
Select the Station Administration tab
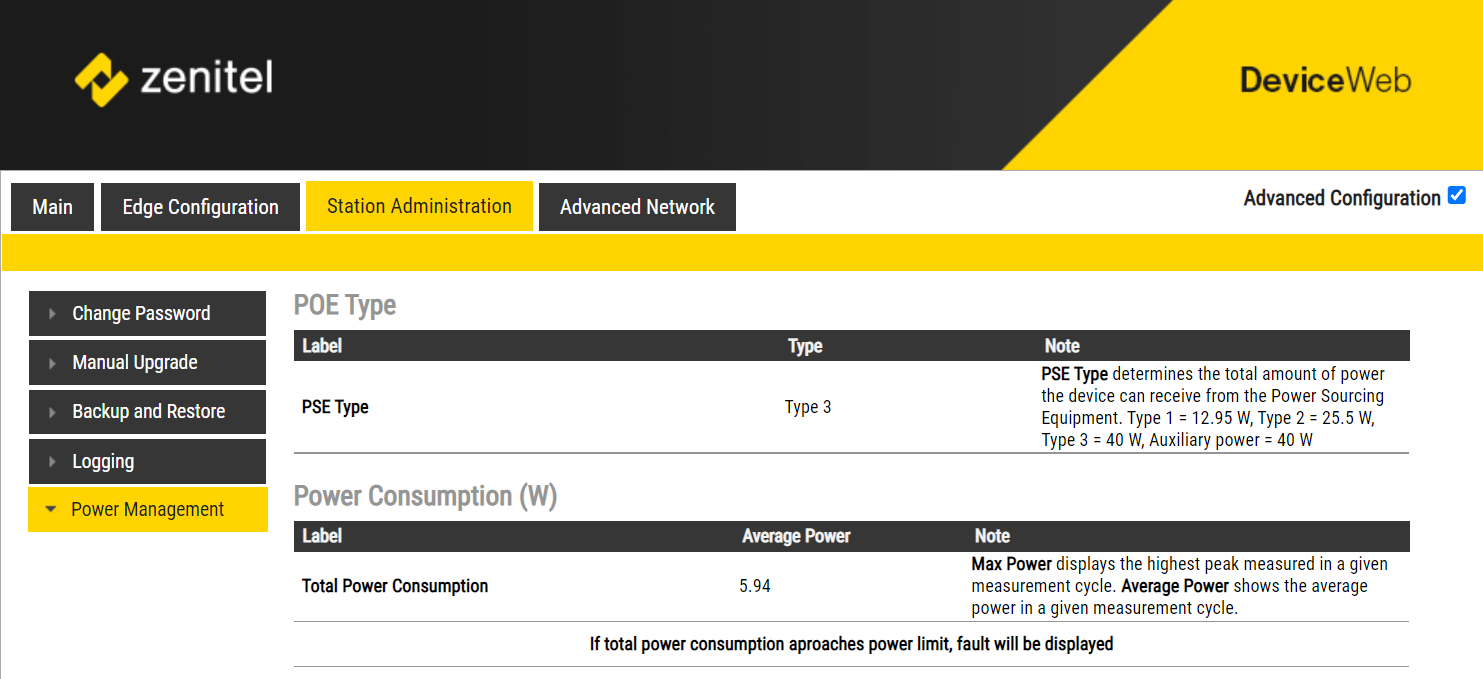click(419, 206)
